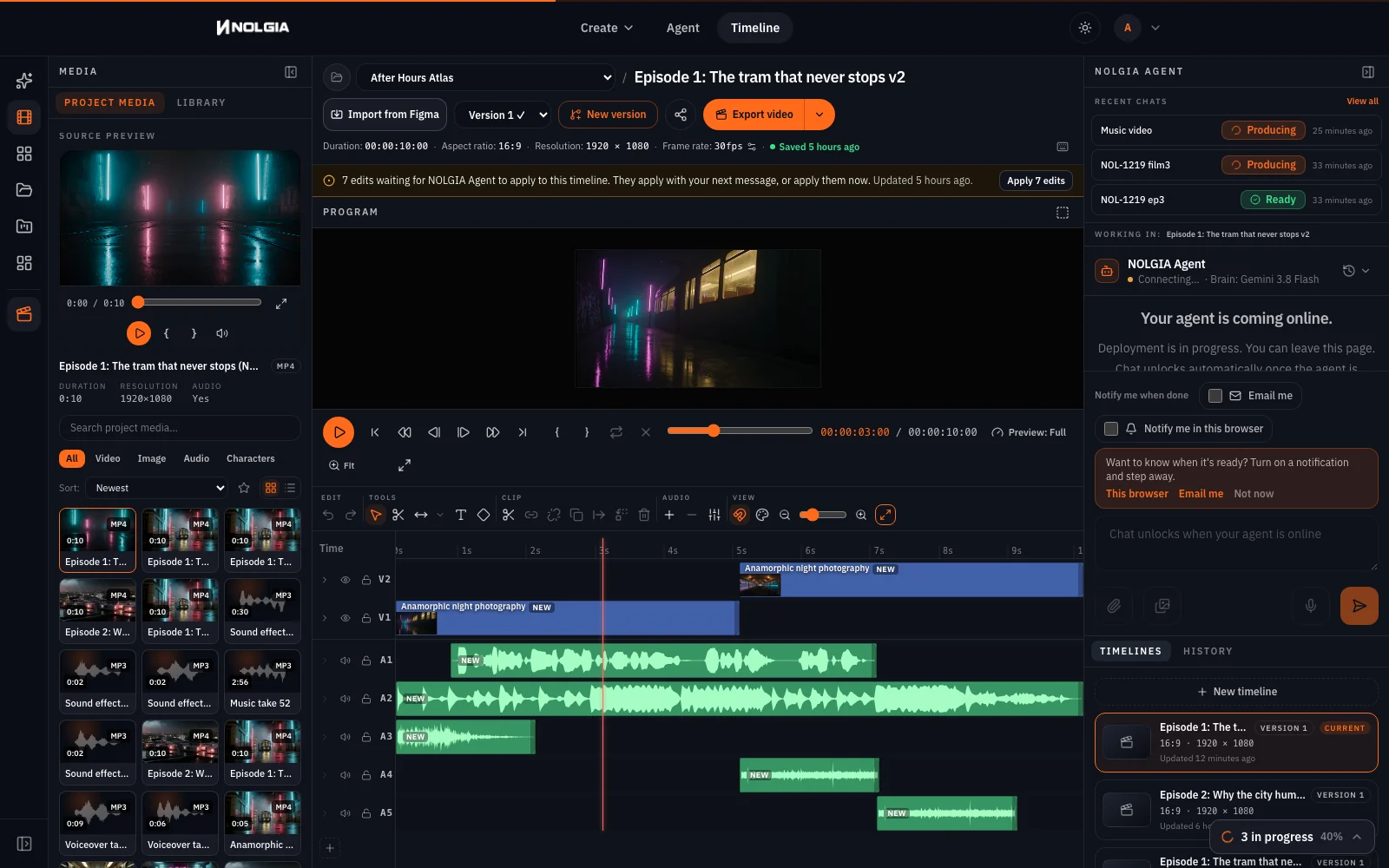Filter media by Audio
This screenshot has width=1389, height=868.
[x=196, y=458]
